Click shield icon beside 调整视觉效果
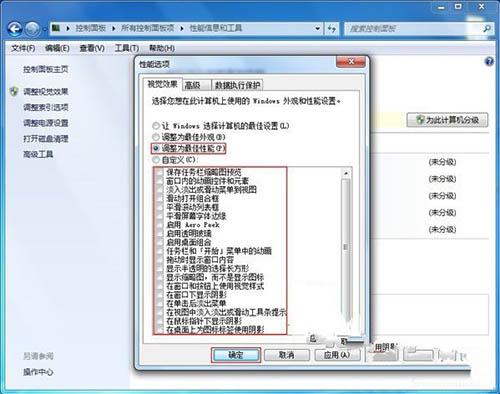This screenshot has width=500, height=394. [14, 91]
